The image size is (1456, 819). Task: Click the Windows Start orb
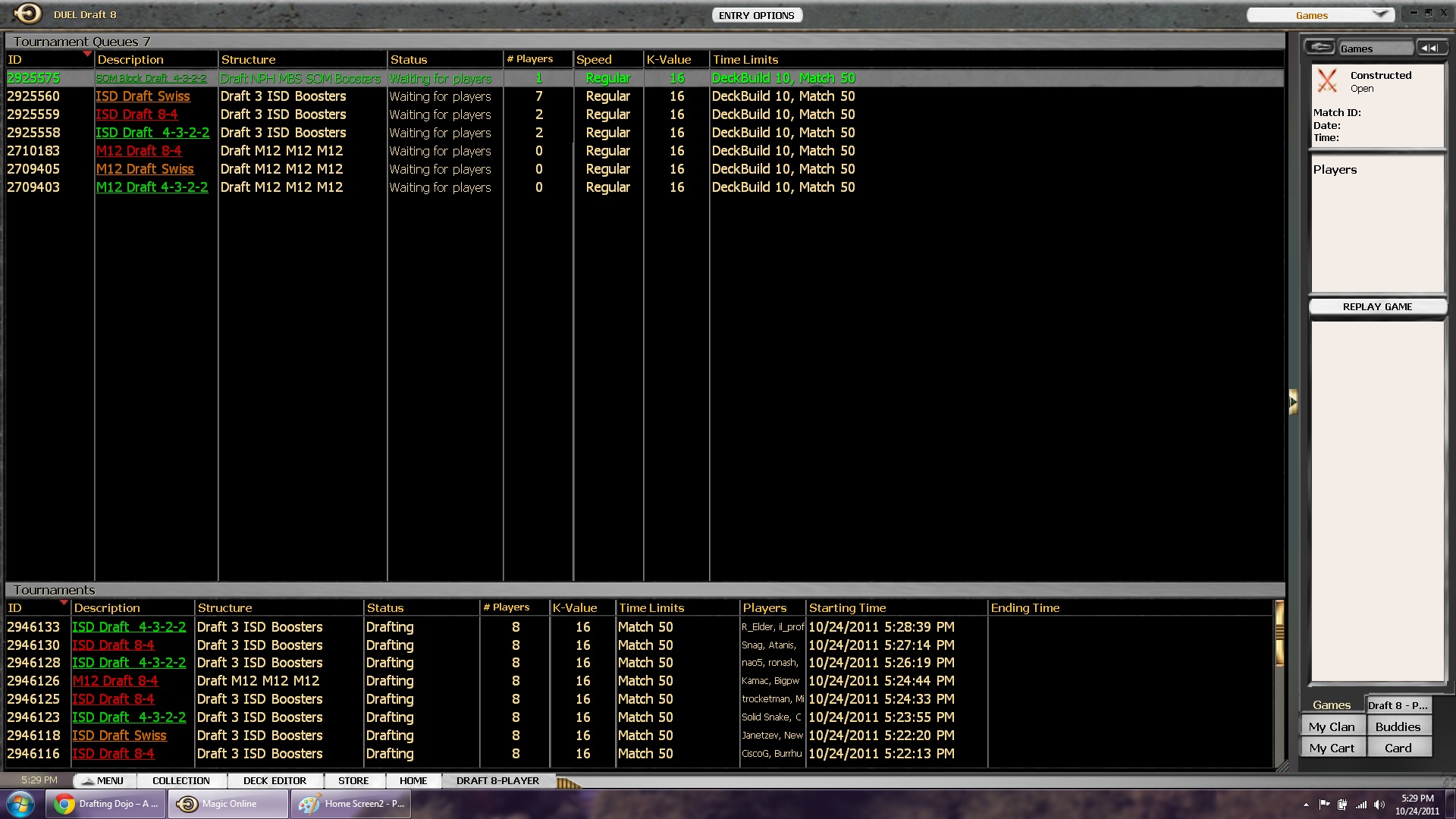coord(20,804)
